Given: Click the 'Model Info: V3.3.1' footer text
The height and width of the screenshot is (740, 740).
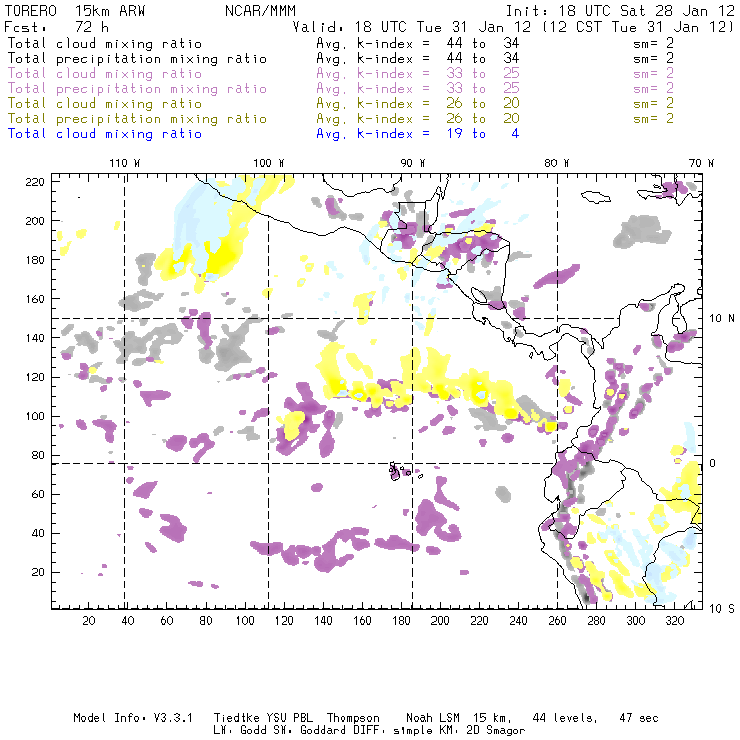Looking at the screenshot, I should point(133,718).
